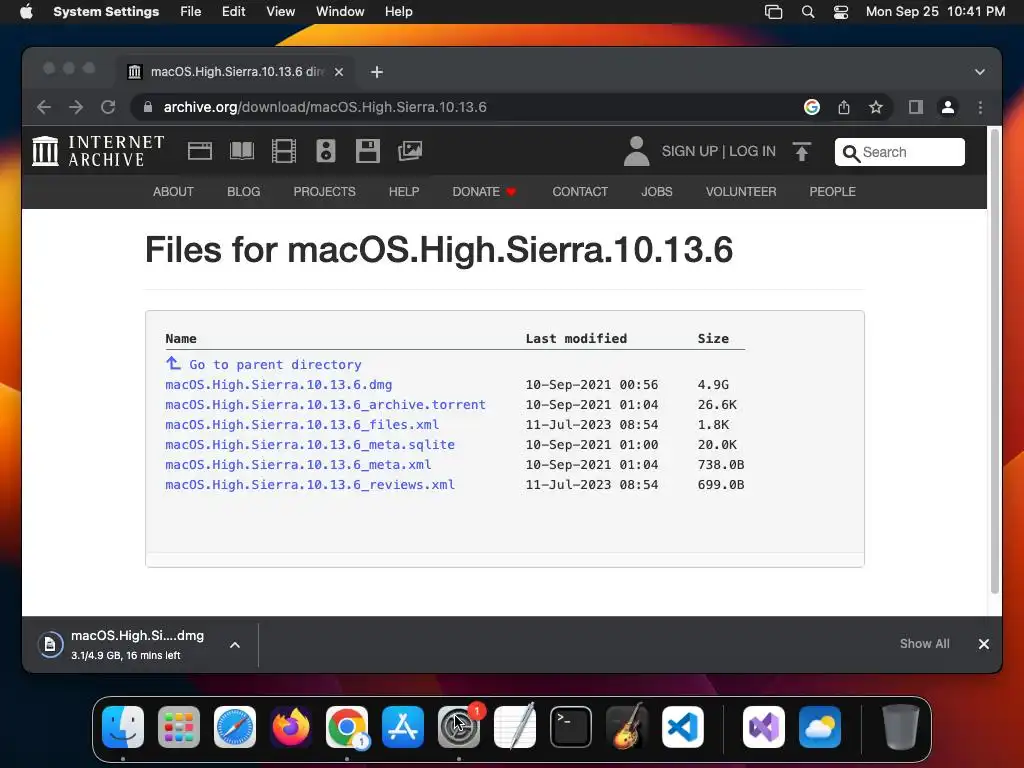Open Visual Studio Code from the Dock
Image resolution: width=1024 pixels, height=768 pixels.
click(683, 727)
